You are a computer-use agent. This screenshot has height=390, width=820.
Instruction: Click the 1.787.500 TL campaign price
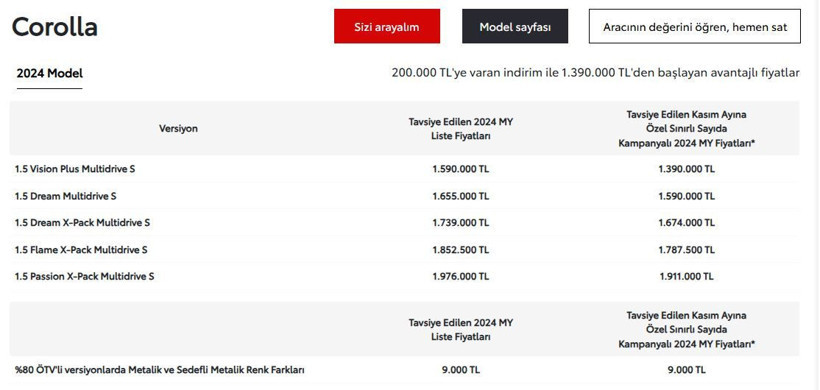click(687, 250)
